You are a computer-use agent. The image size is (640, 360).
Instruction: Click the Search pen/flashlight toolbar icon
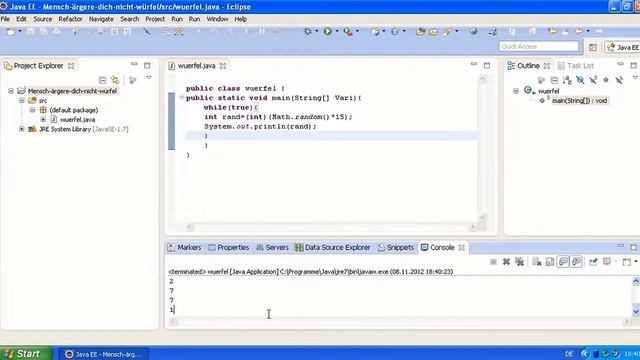(x=448, y=31)
